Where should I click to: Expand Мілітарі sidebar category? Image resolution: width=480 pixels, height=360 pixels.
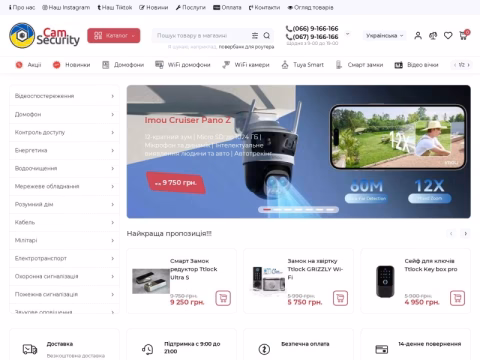click(64, 240)
